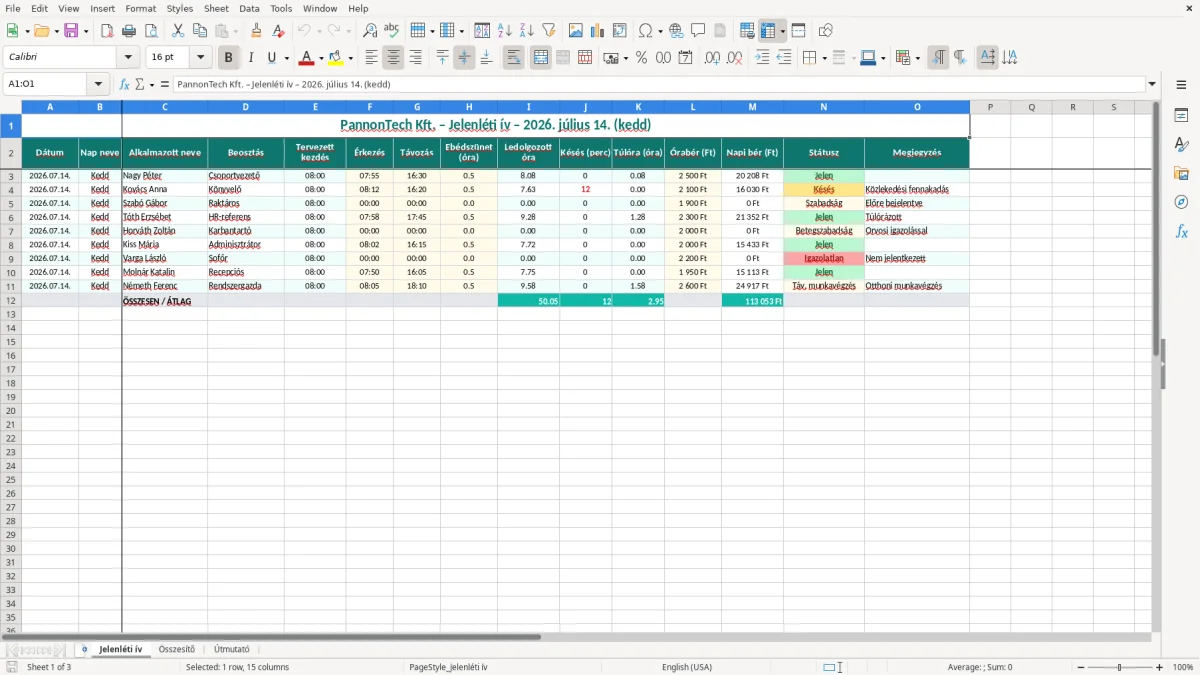Click the Export as PDF icon
The image size is (1200, 675).
click(x=108, y=31)
